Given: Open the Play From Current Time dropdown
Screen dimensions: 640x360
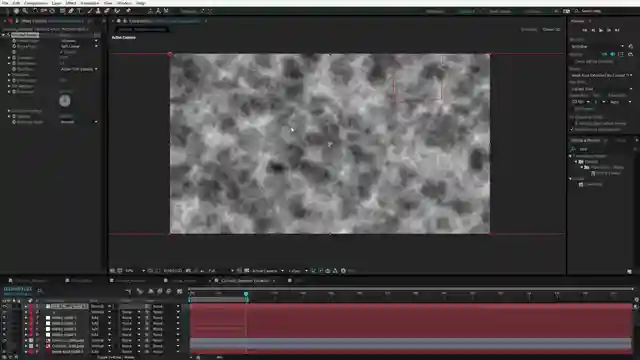Looking at the screenshot, I should coord(601,89).
